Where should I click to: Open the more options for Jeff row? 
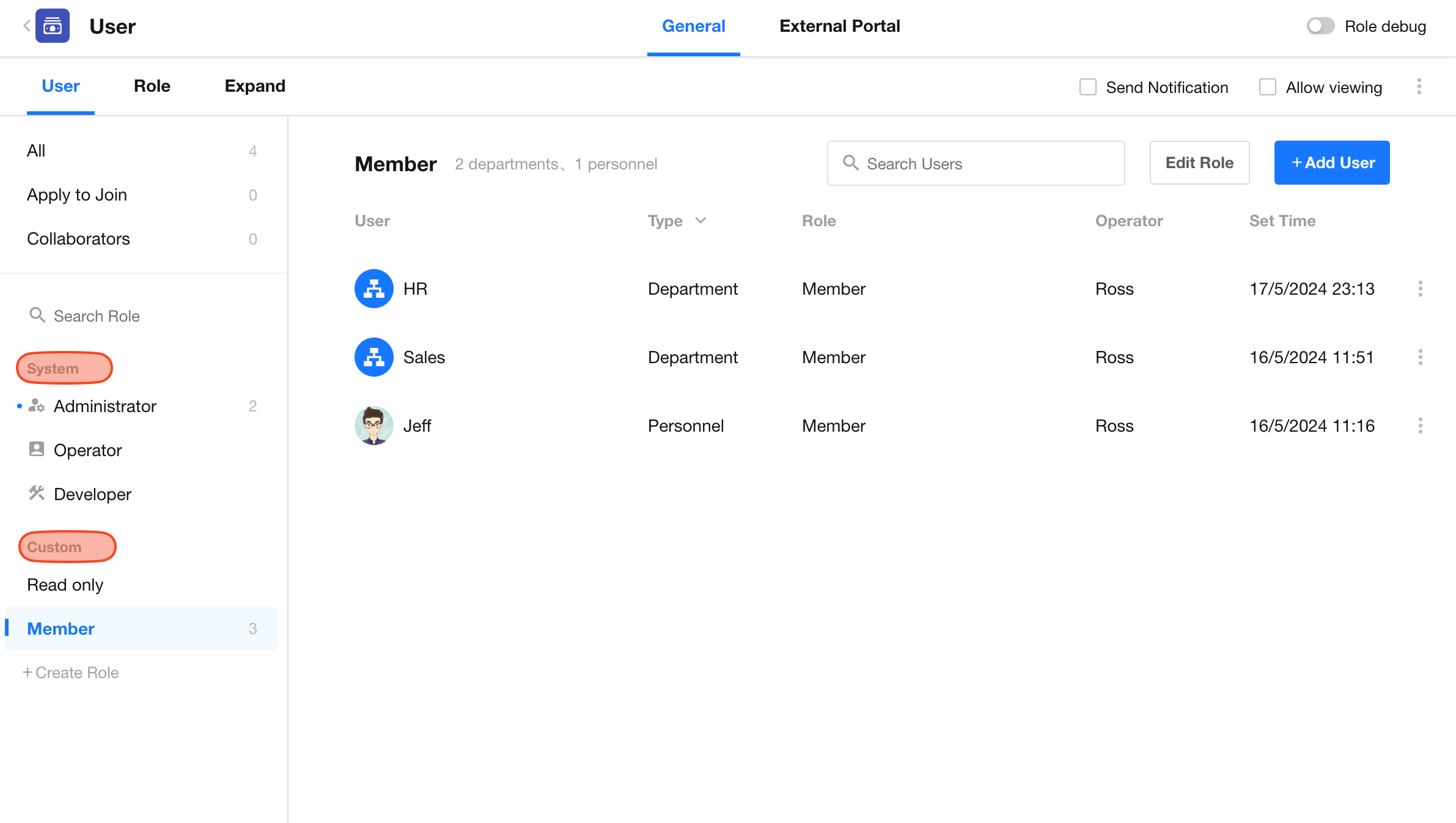1420,426
